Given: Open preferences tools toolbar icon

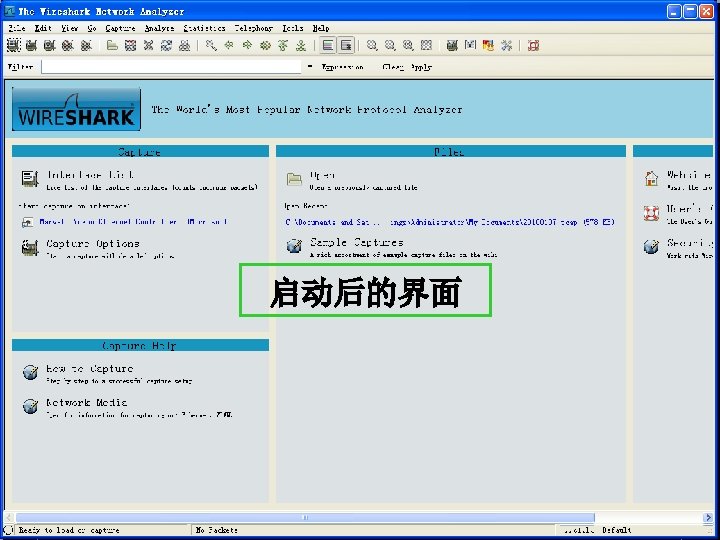Looking at the screenshot, I should click(x=506, y=45).
